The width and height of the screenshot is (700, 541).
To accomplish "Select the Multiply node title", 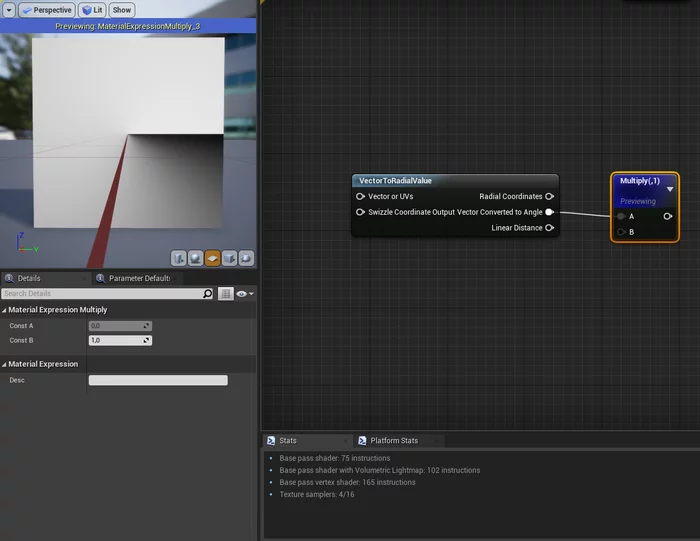I will pos(640,181).
